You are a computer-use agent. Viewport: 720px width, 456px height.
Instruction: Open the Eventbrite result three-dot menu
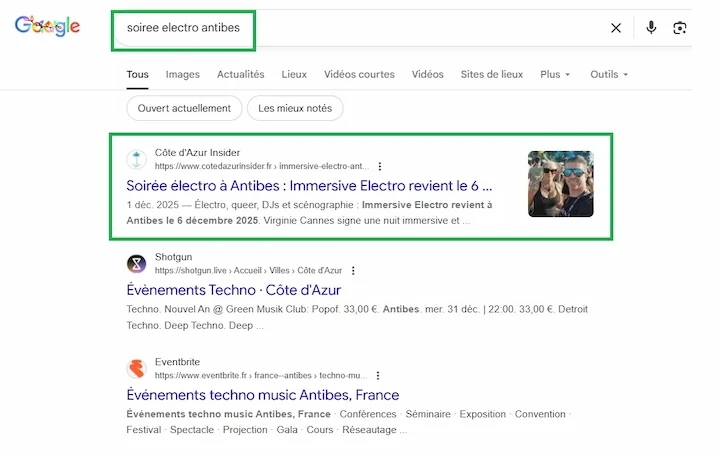378,375
